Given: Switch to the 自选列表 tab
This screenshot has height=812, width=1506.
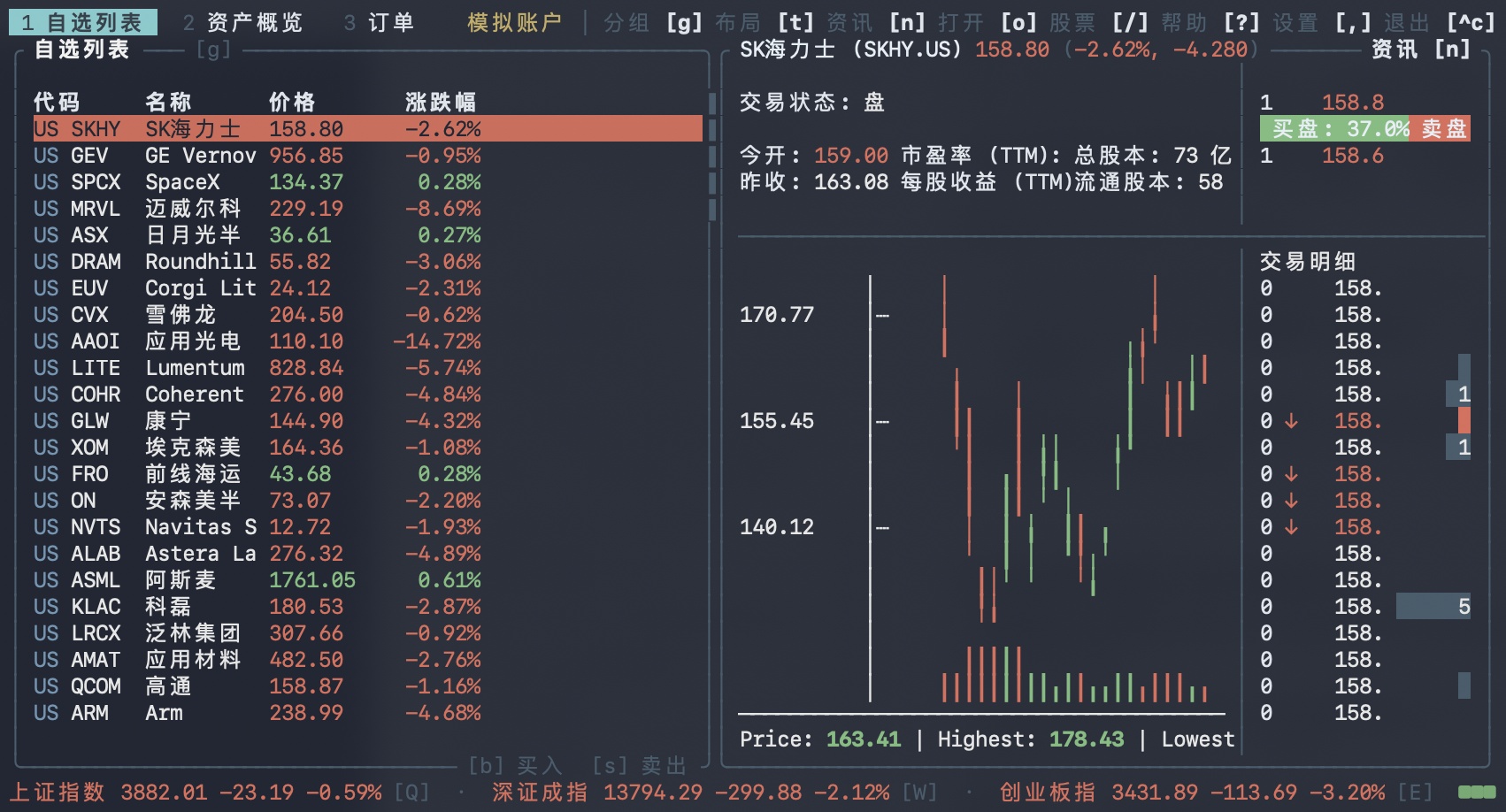Looking at the screenshot, I should pos(82,22).
